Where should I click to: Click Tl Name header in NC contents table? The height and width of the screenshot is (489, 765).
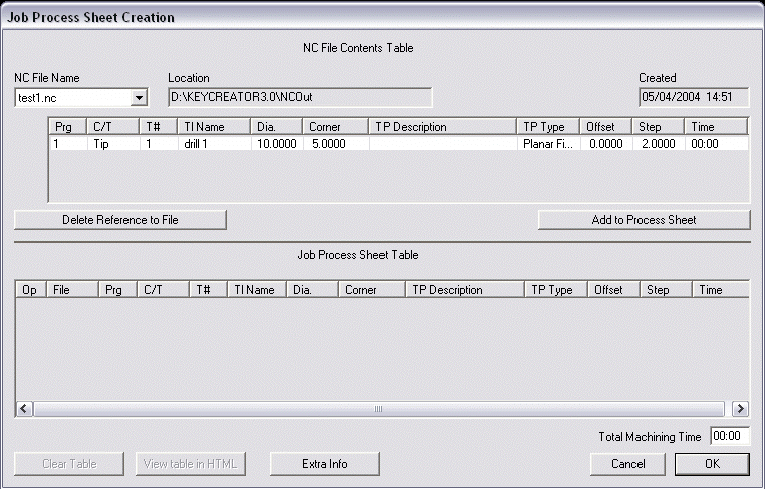coord(214,127)
